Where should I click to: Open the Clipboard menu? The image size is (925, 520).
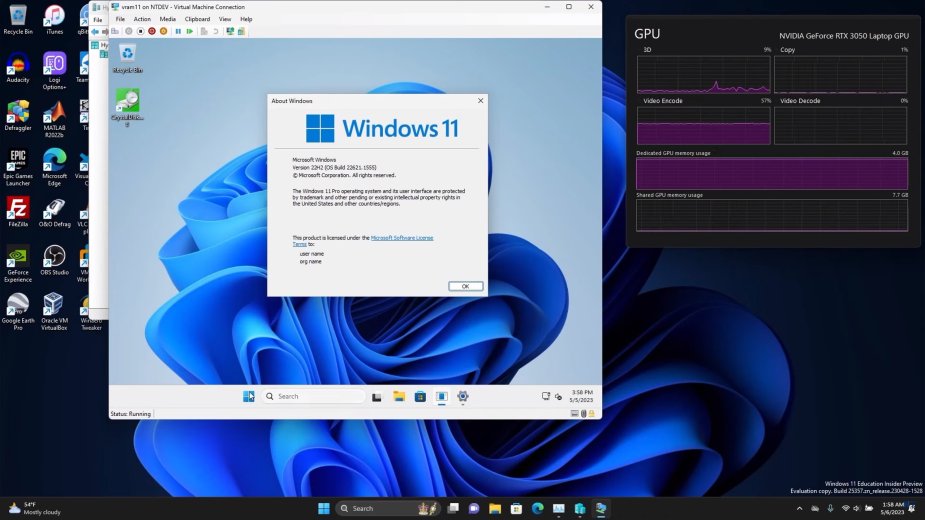[x=197, y=19]
